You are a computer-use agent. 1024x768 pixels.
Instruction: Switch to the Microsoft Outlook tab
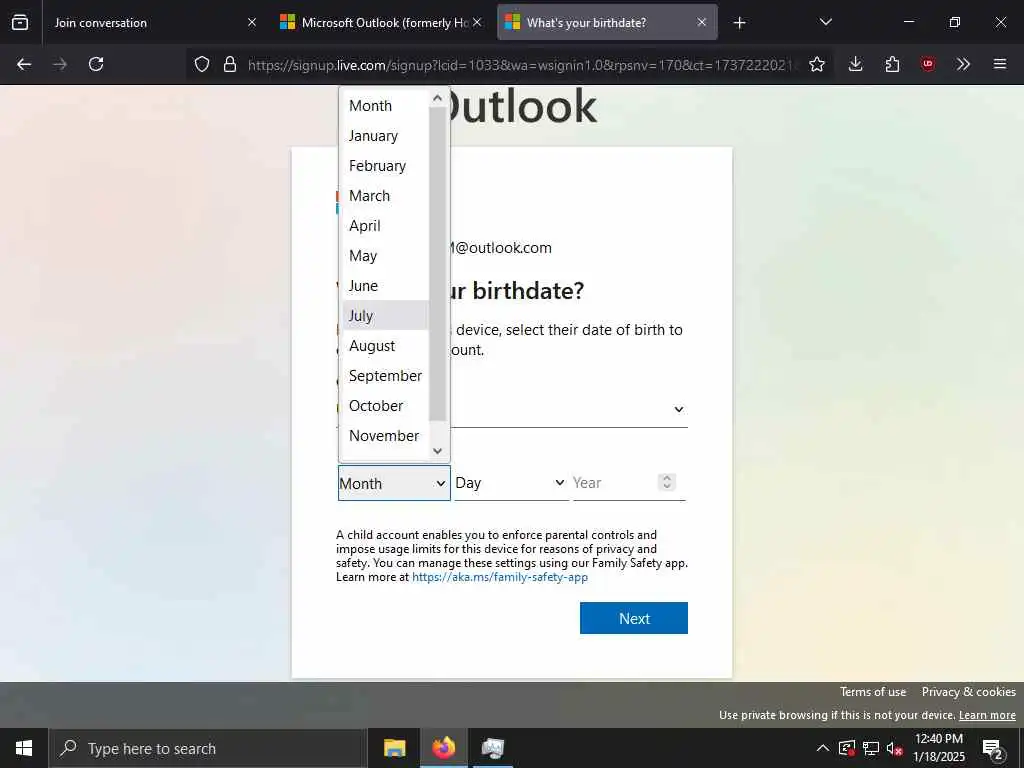381,22
